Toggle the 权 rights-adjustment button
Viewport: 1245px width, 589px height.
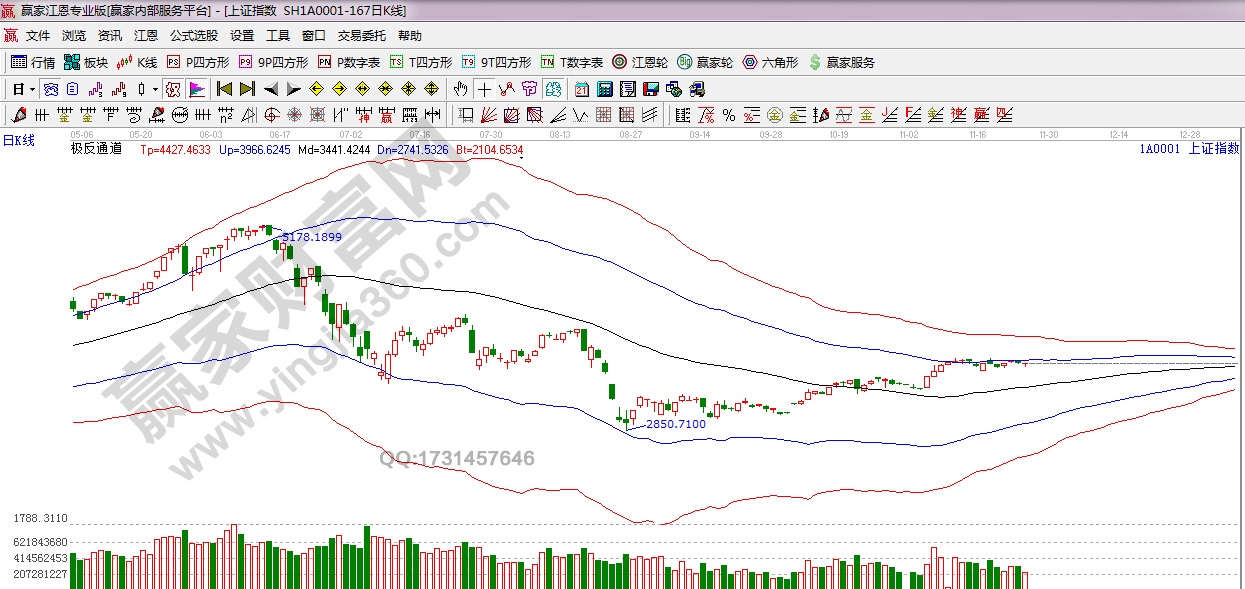coord(173,89)
